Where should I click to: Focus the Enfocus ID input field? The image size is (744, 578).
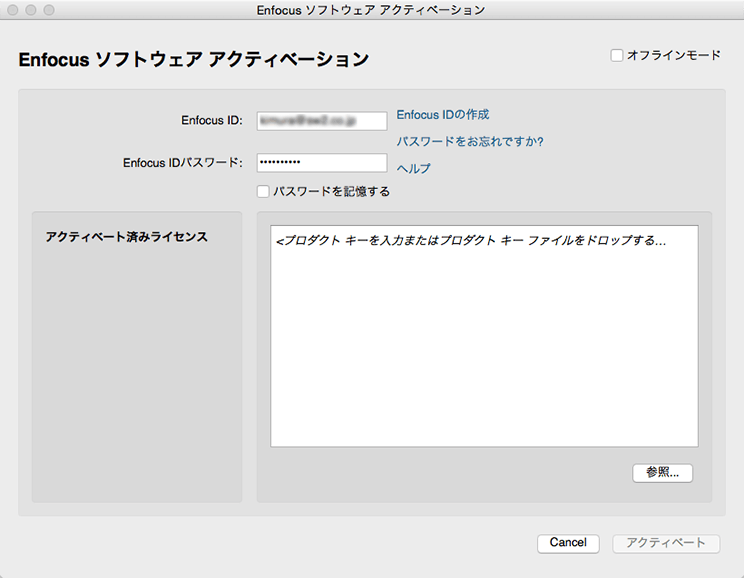[x=322, y=121]
